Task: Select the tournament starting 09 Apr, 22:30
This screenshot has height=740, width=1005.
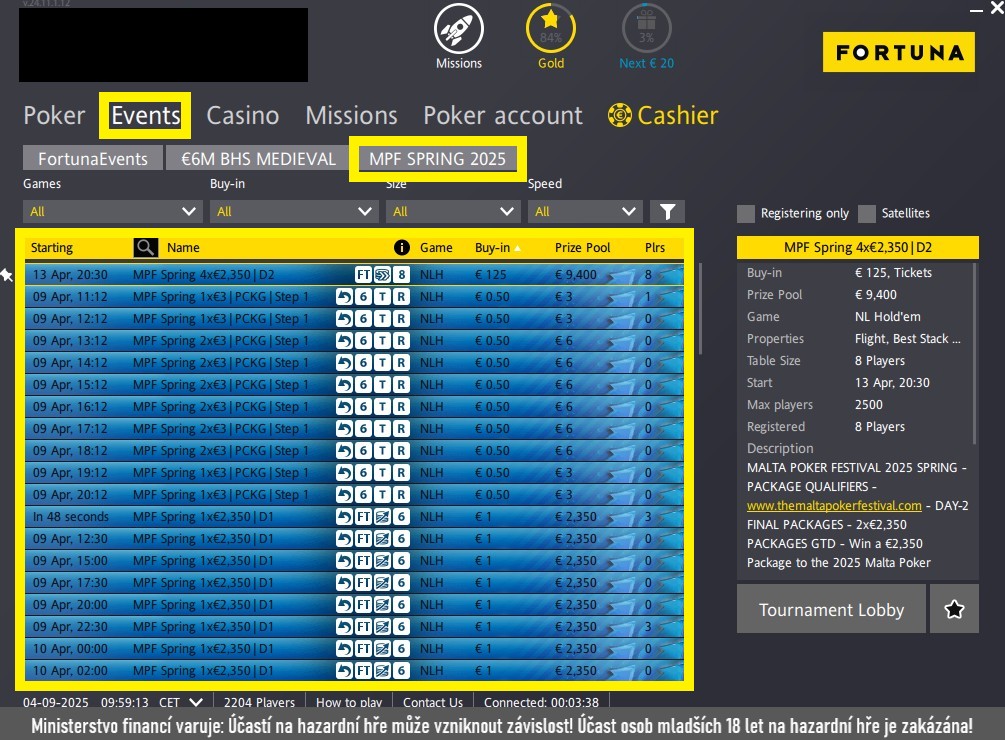Action: point(354,627)
